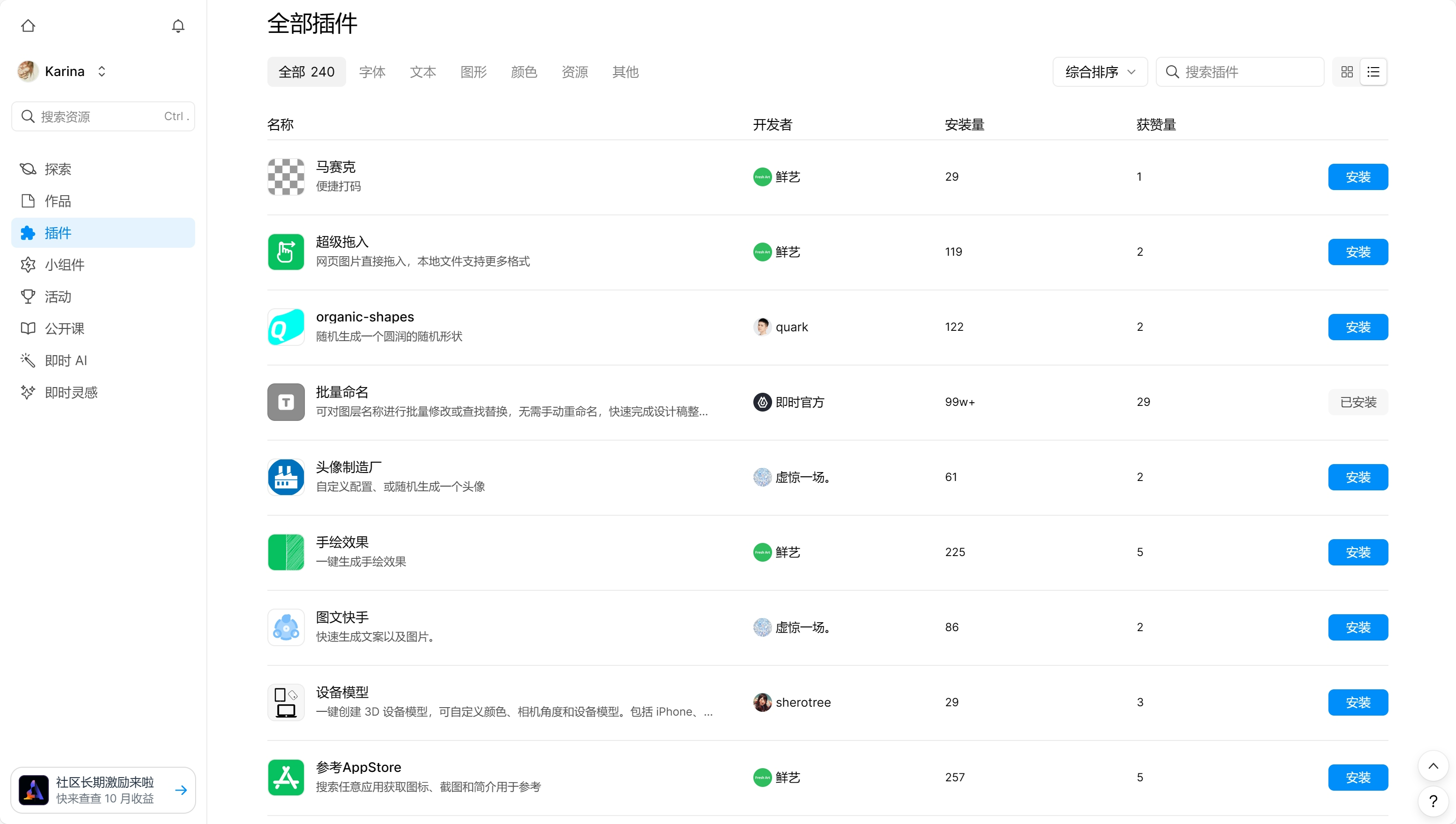Switch to the 字体 tab
Viewport: 1456px width, 824px height.
click(372, 72)
